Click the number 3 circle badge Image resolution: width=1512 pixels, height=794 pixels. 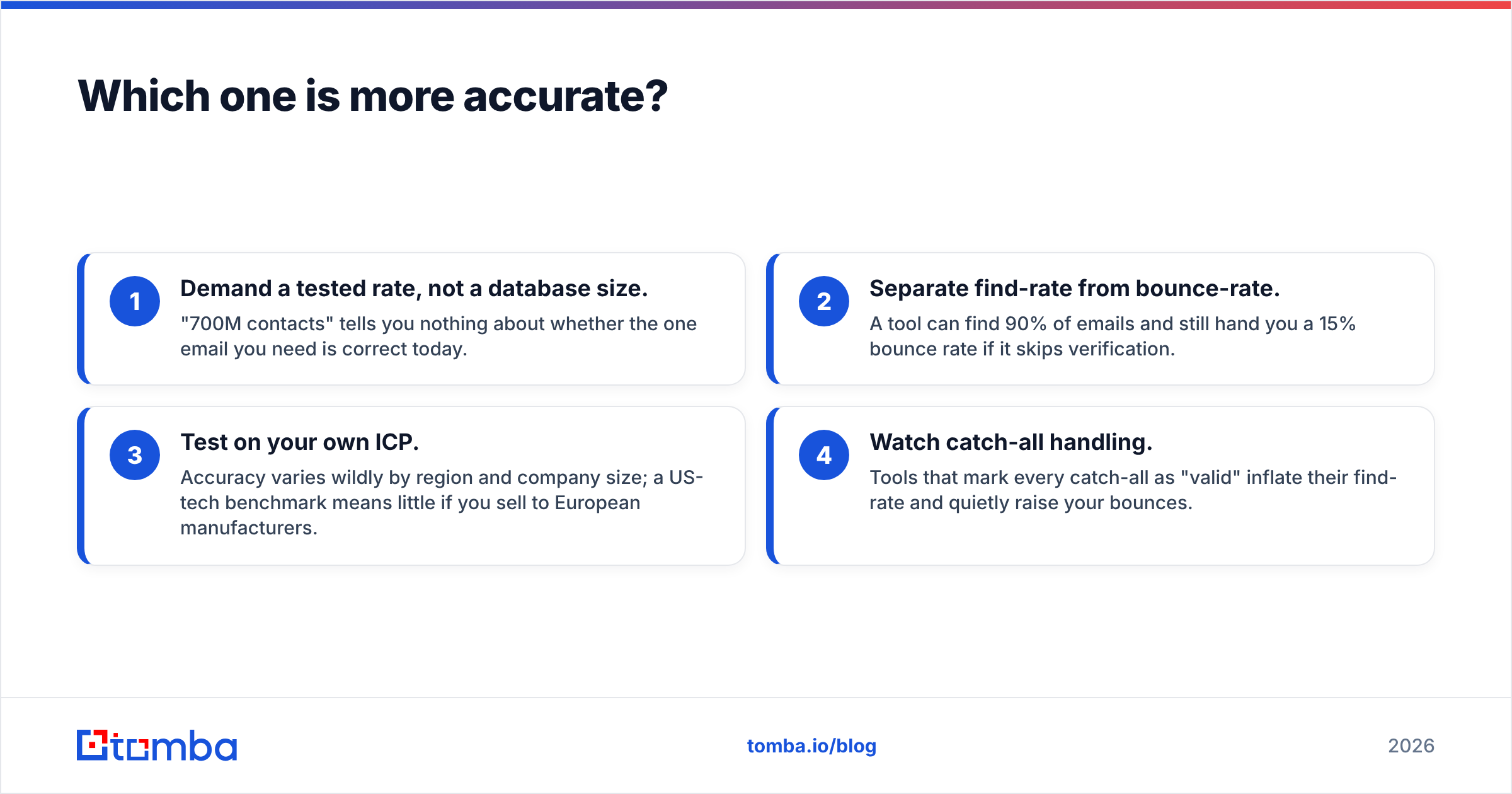pyautogui.click(x=135, y=455)
